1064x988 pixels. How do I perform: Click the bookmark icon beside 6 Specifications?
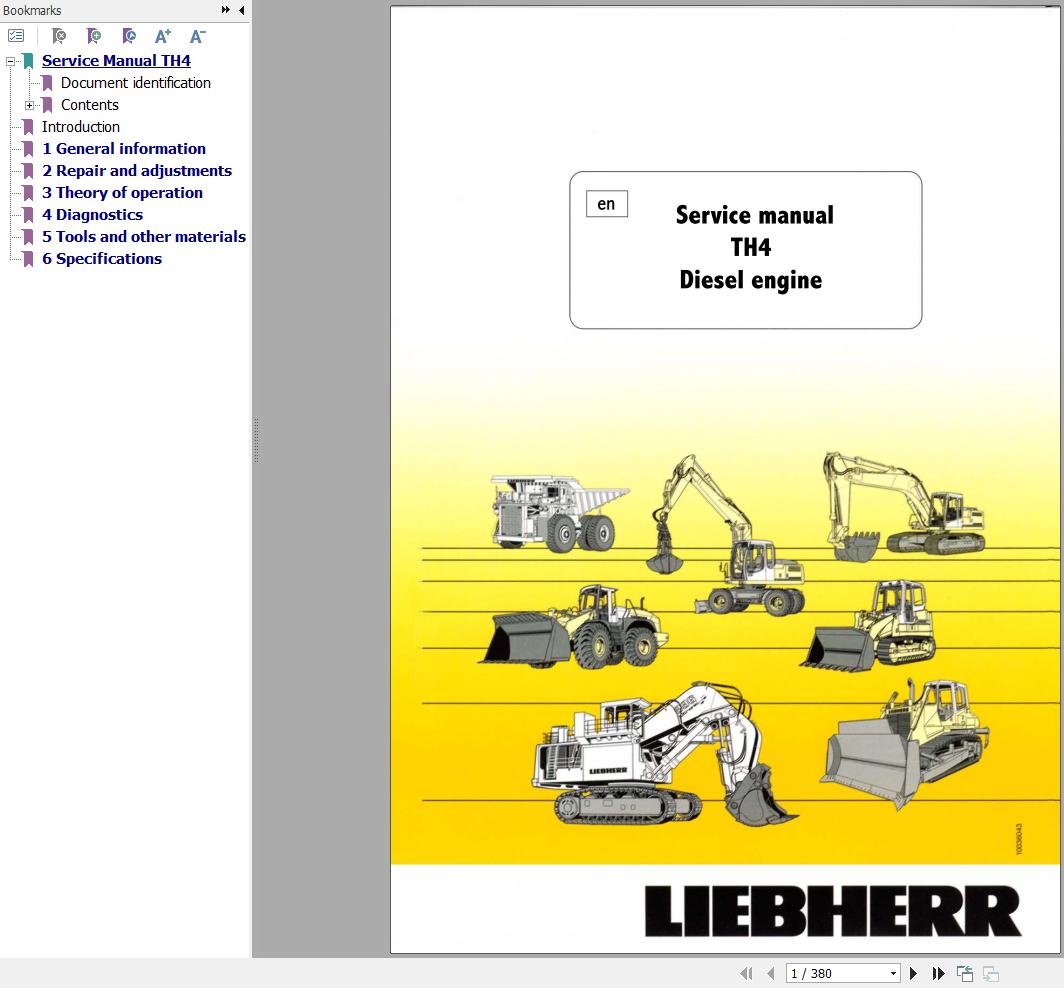click(28, 259)
